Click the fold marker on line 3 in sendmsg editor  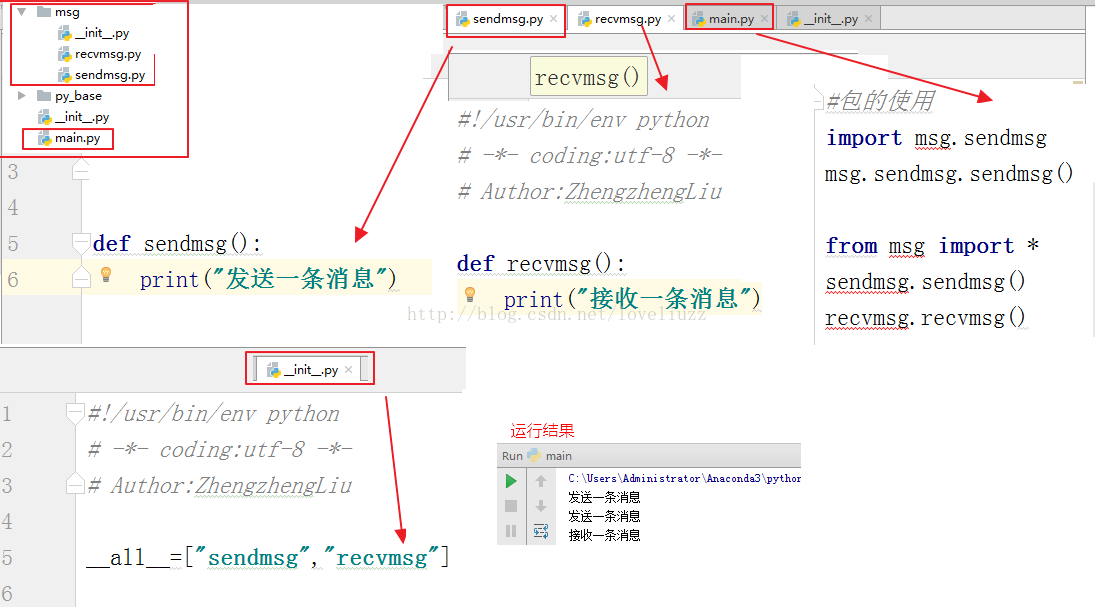pyautogui.click(x=81, y=170)
